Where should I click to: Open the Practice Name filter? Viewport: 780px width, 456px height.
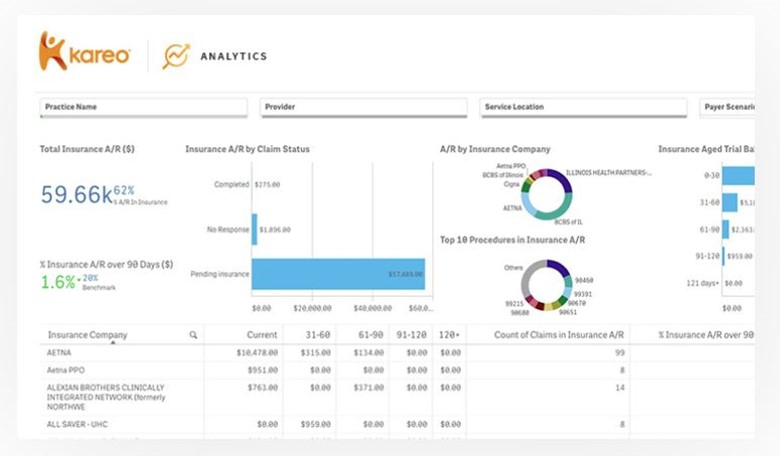[143, 107]
